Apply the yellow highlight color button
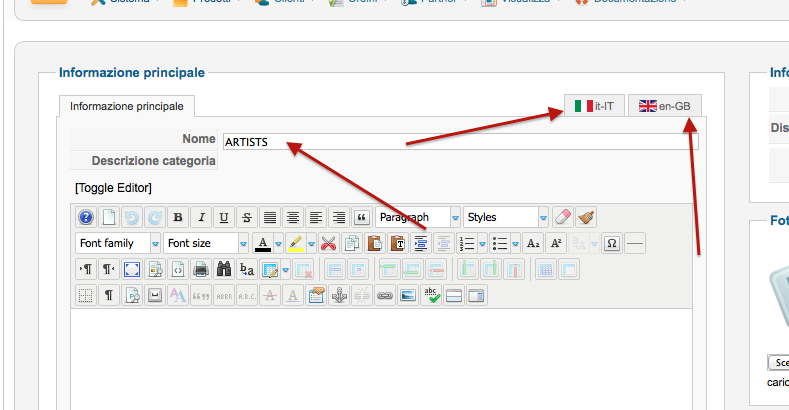The image size is (789, 410). pyautogui.click(x=295, y=243)
